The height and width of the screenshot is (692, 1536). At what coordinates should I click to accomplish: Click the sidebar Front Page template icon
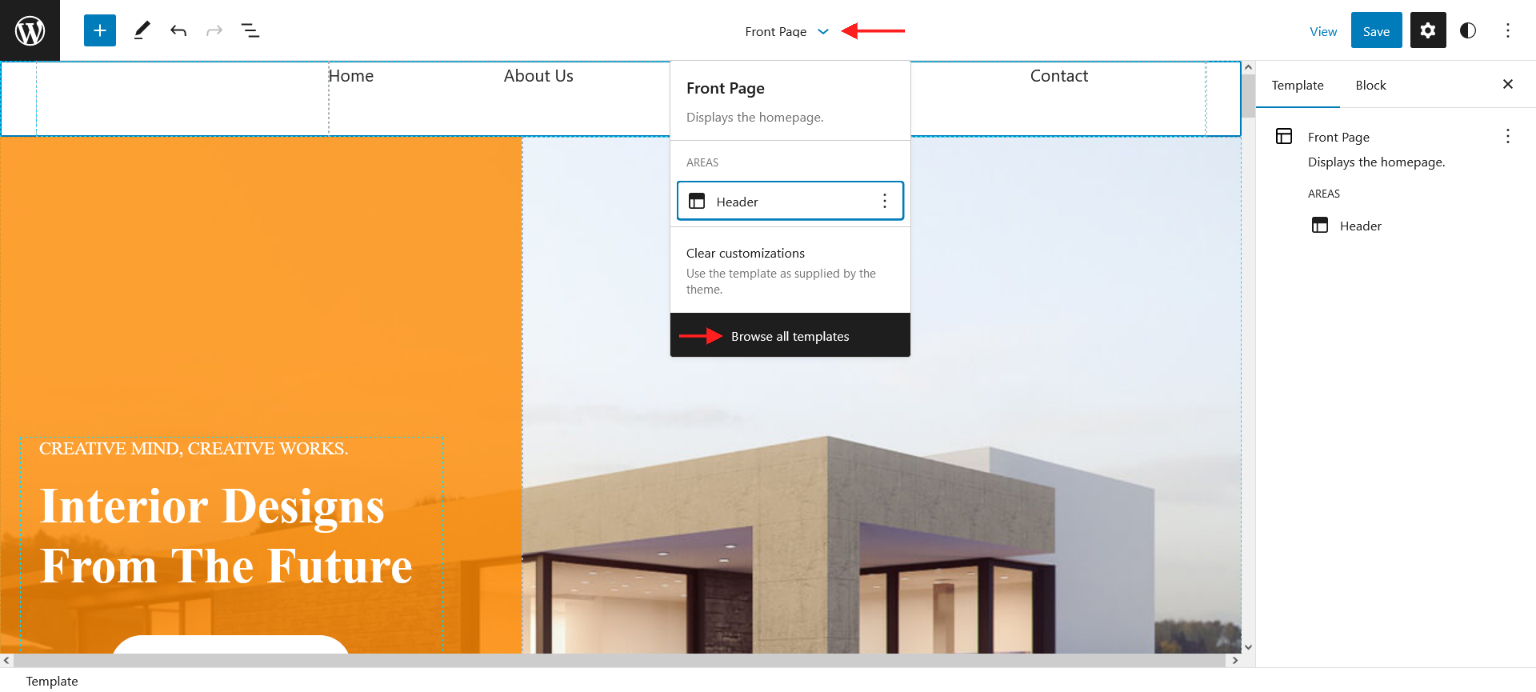1284,137
